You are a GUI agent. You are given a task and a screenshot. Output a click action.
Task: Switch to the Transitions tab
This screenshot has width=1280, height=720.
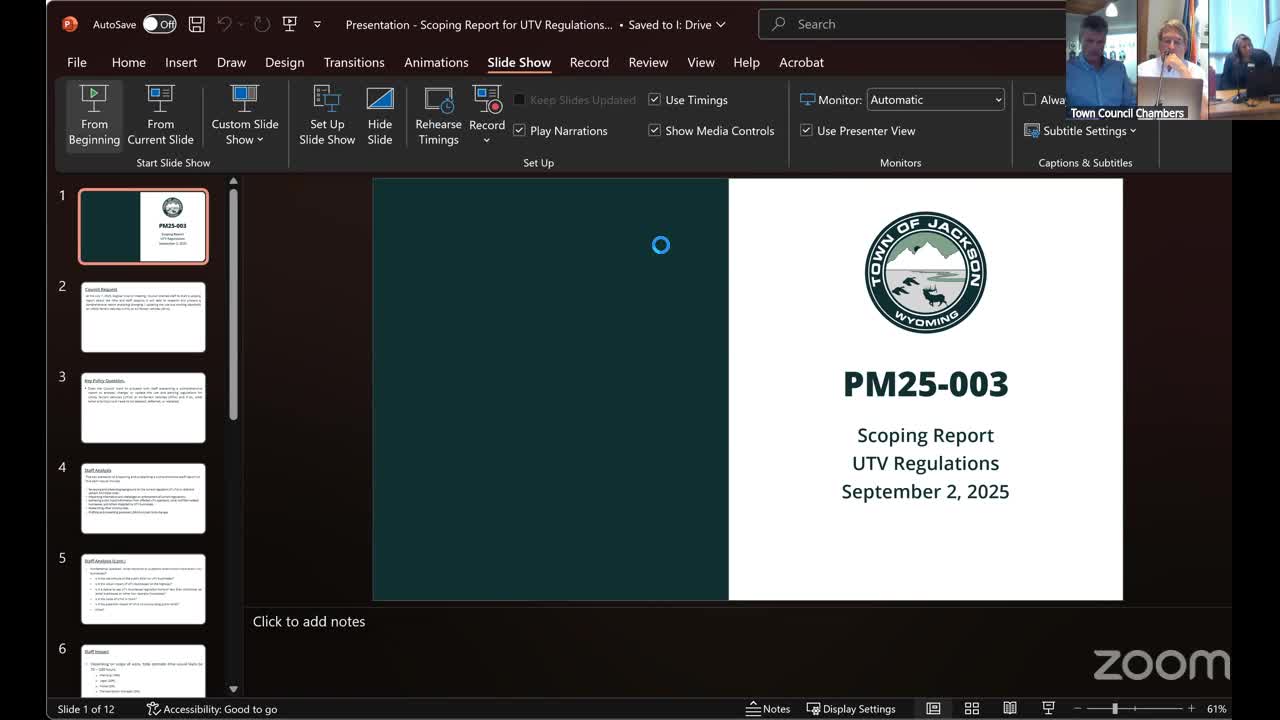[x=353, y=62]
